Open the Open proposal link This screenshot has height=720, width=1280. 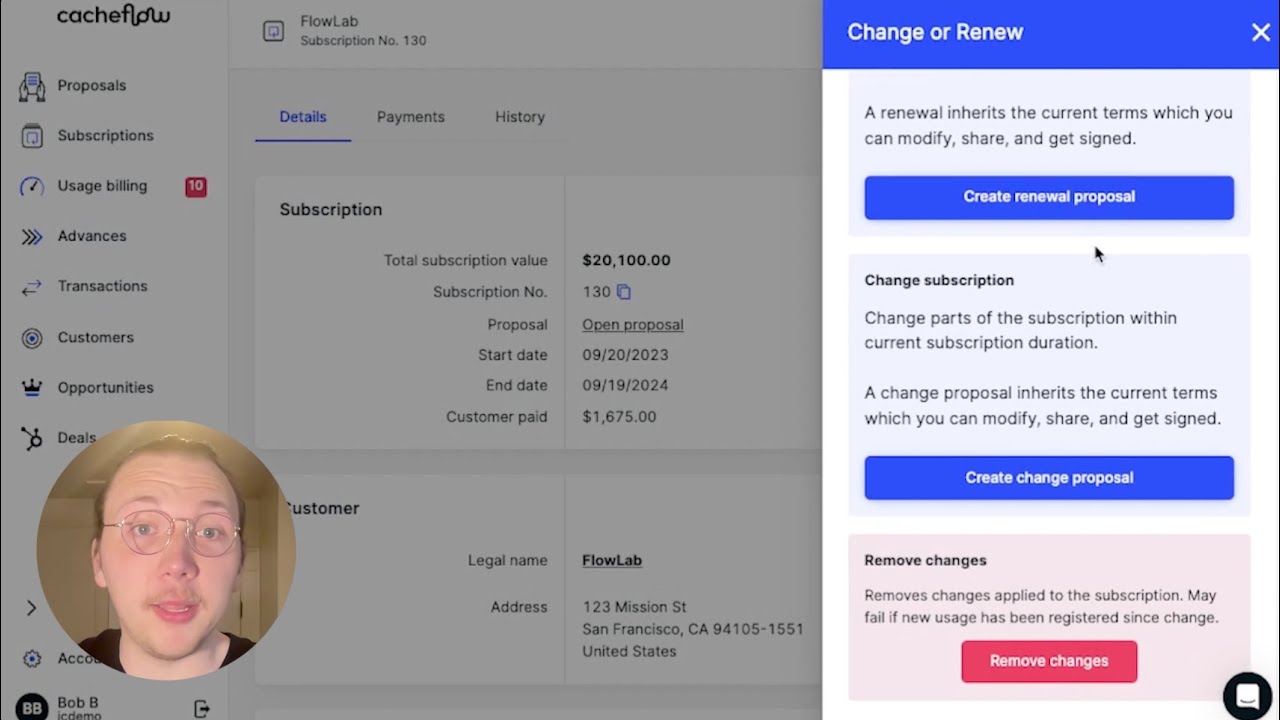point(633,325)
